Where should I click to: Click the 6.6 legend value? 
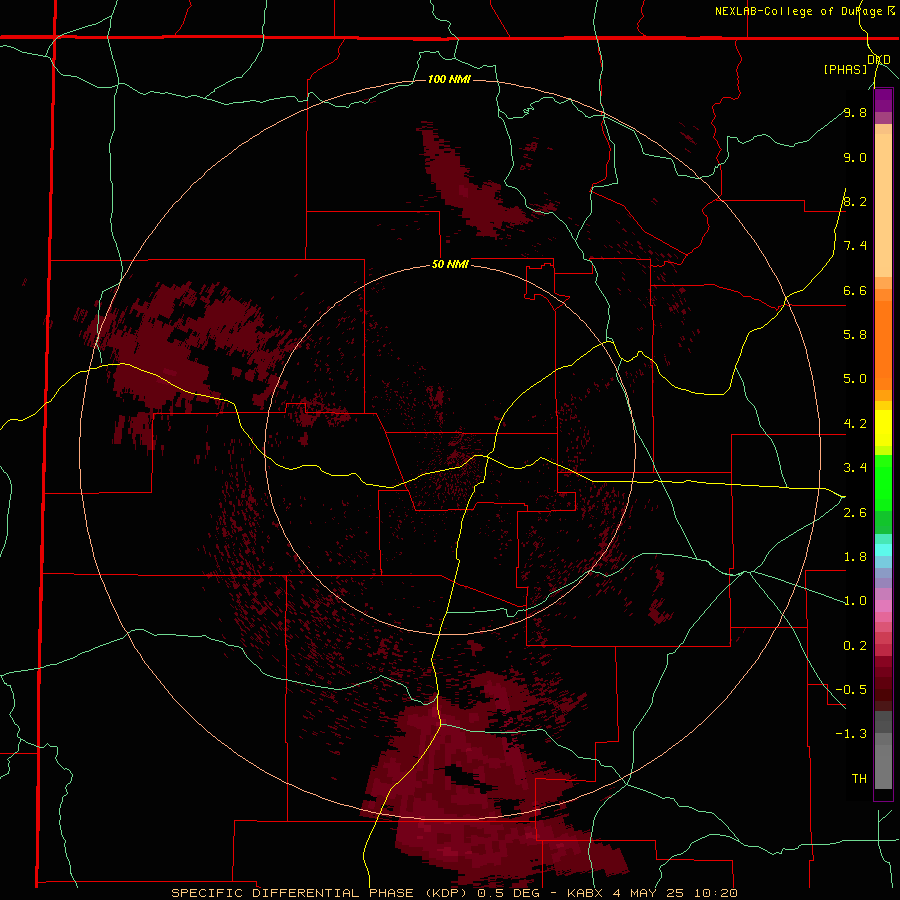pos(855,290)
